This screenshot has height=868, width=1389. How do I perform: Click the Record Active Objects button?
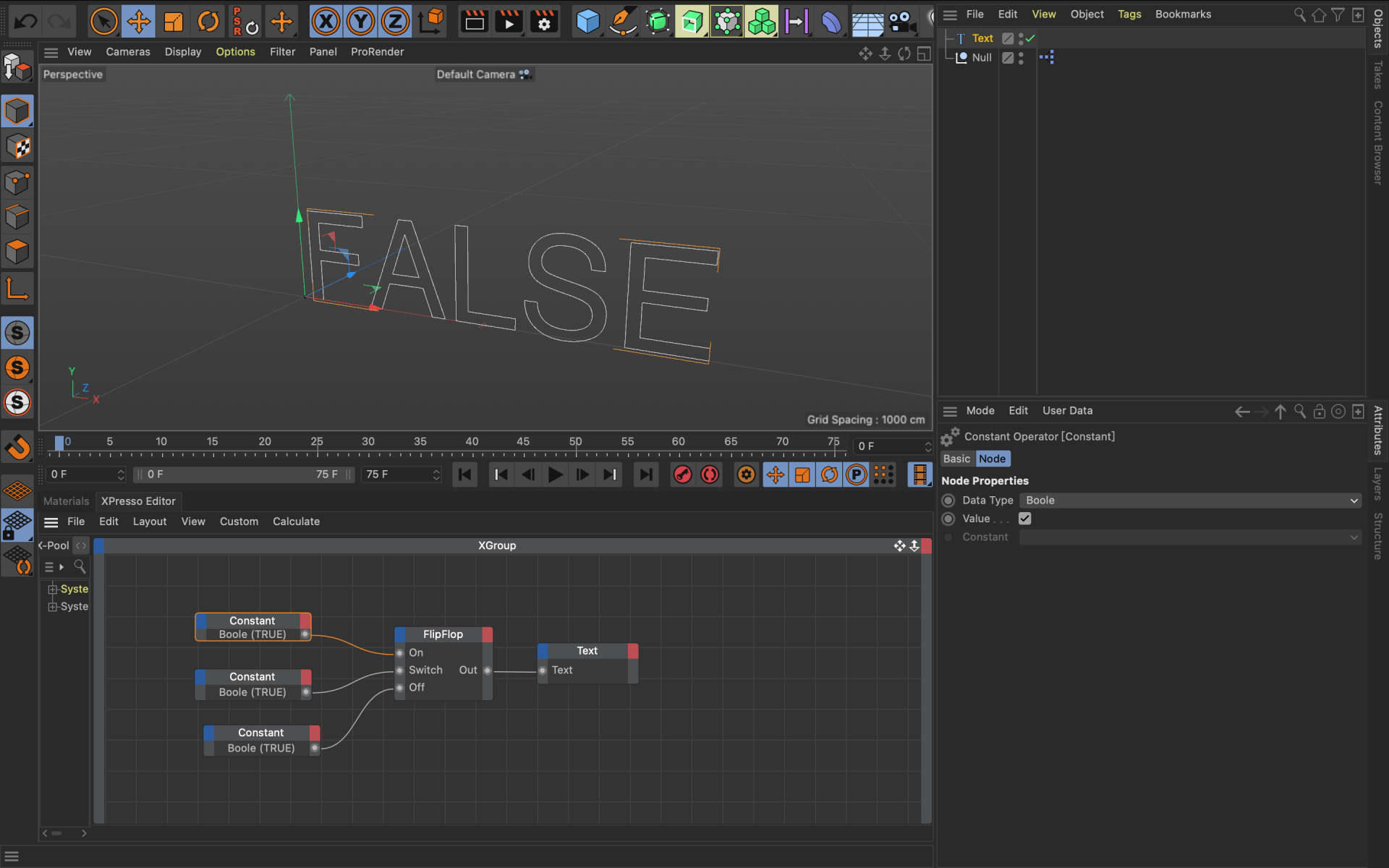tap(681, 475)
